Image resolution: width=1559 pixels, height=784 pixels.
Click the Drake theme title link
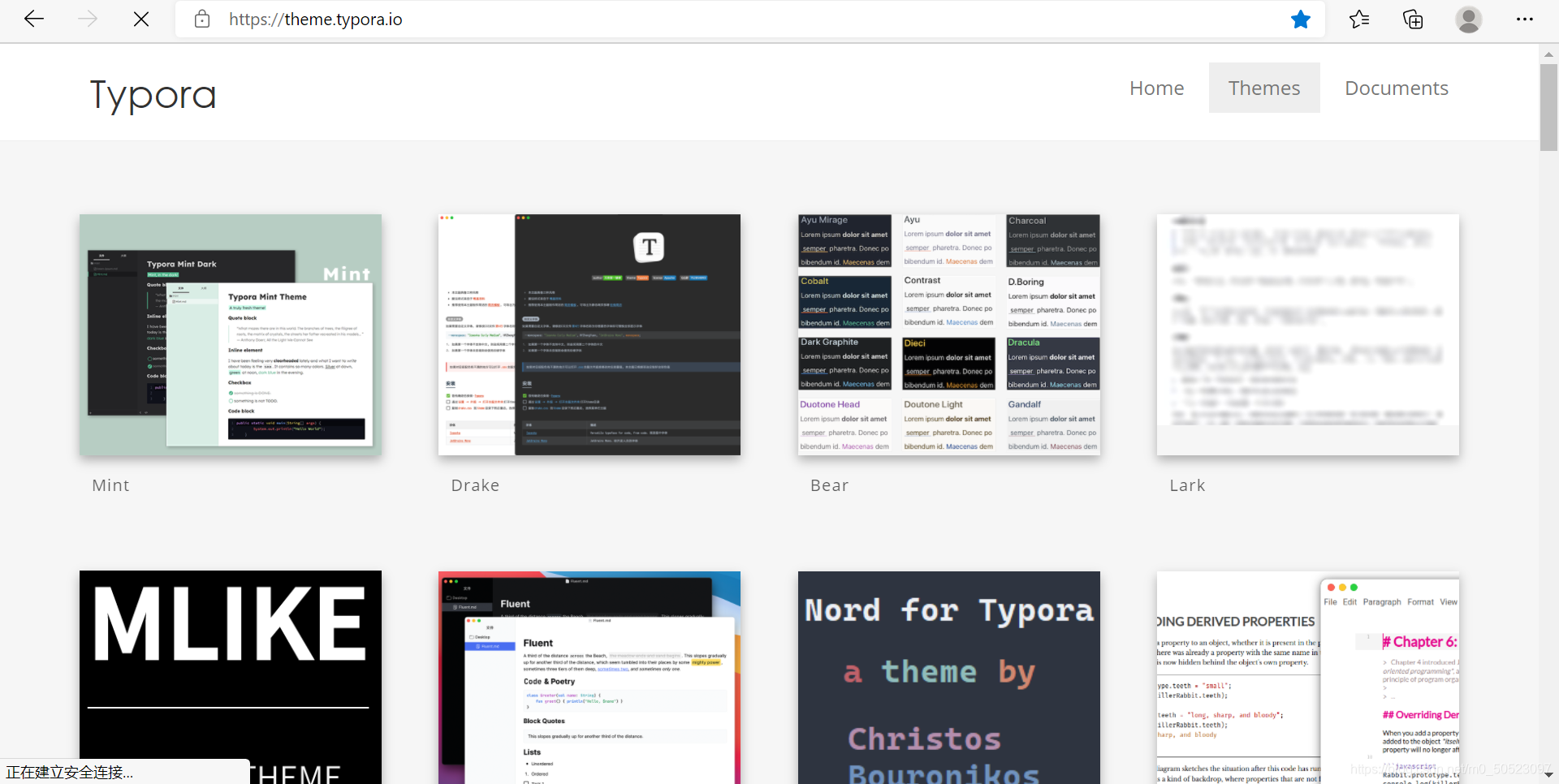tap(475, 485)
